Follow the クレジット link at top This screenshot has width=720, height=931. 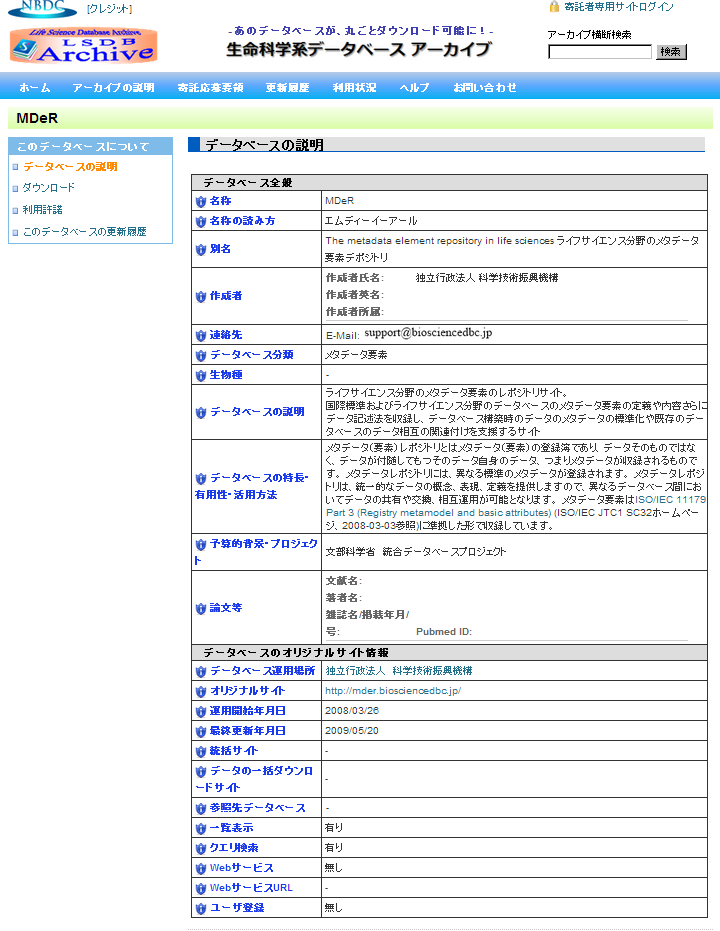[109, 9]
